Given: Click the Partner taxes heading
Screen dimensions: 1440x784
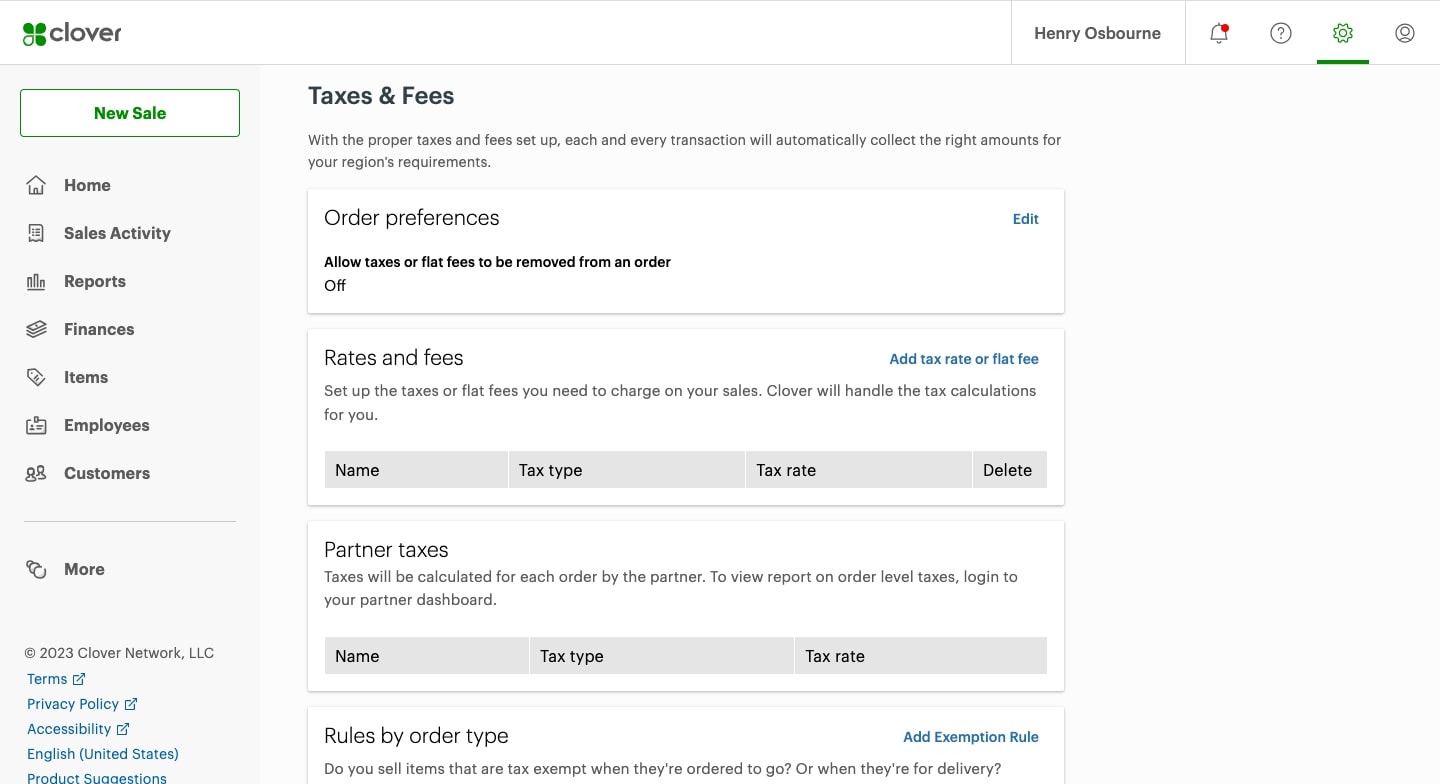Looking at the screenshot, I should coord(386,550).
